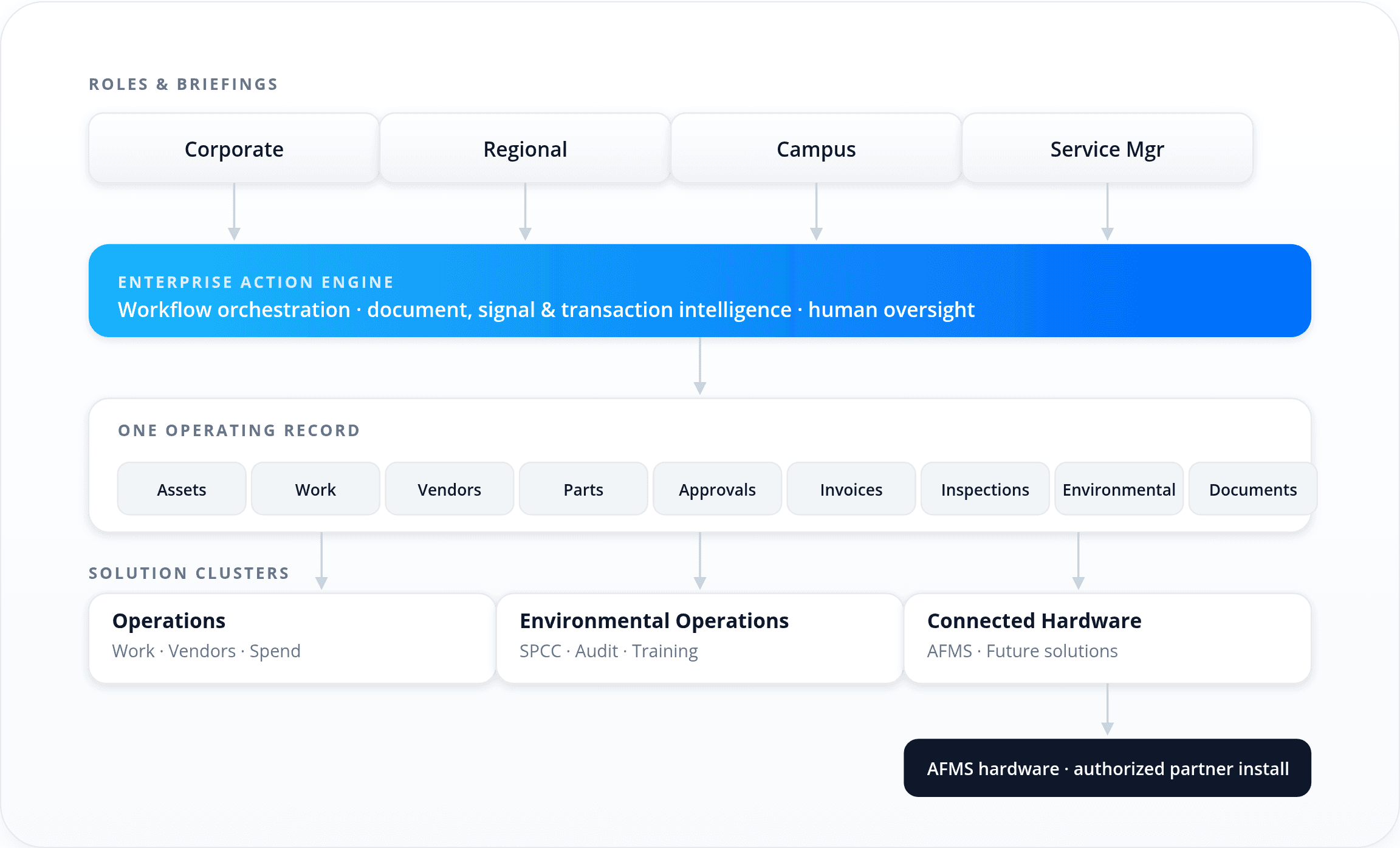
Task: Open the Environmental record category
Action: click(x=1119, y=489)
